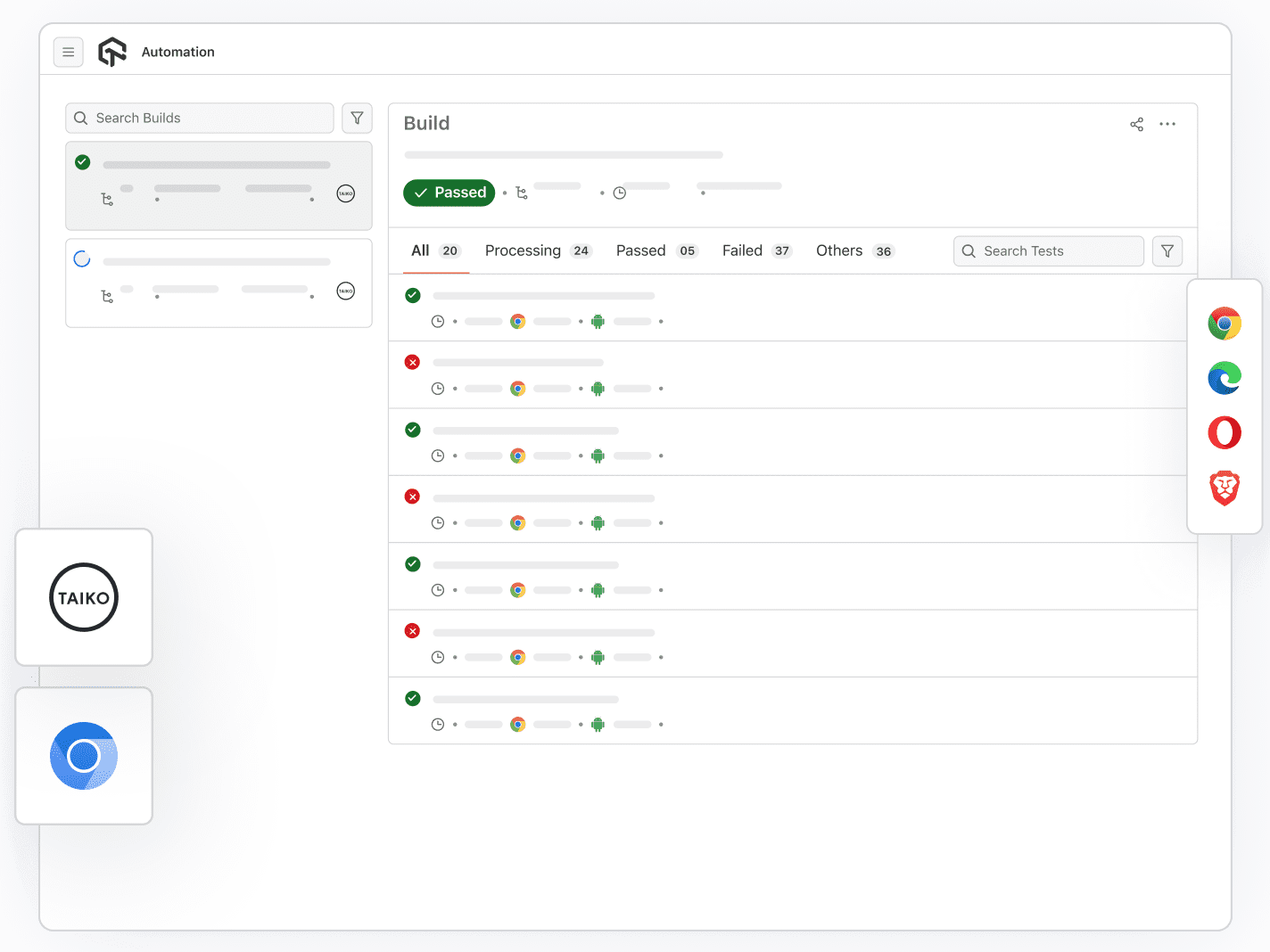Viewport: 1270px width, 952px height.
Task: Click the red failed status on second test
Action: (x=412, y=362)
